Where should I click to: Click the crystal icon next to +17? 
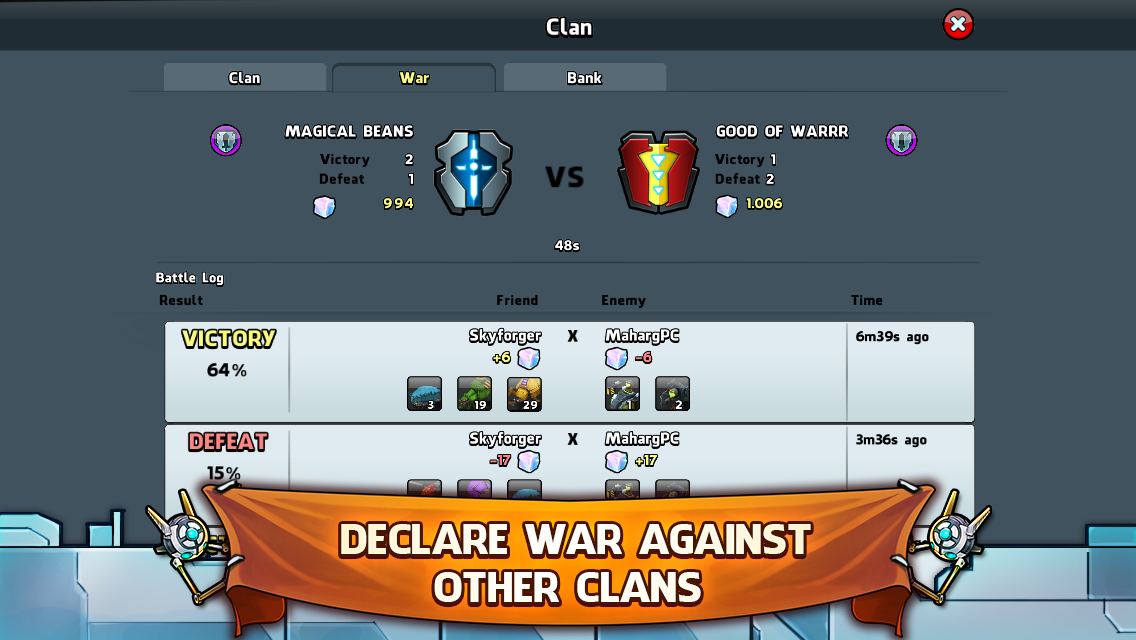[x=616, y=461]
